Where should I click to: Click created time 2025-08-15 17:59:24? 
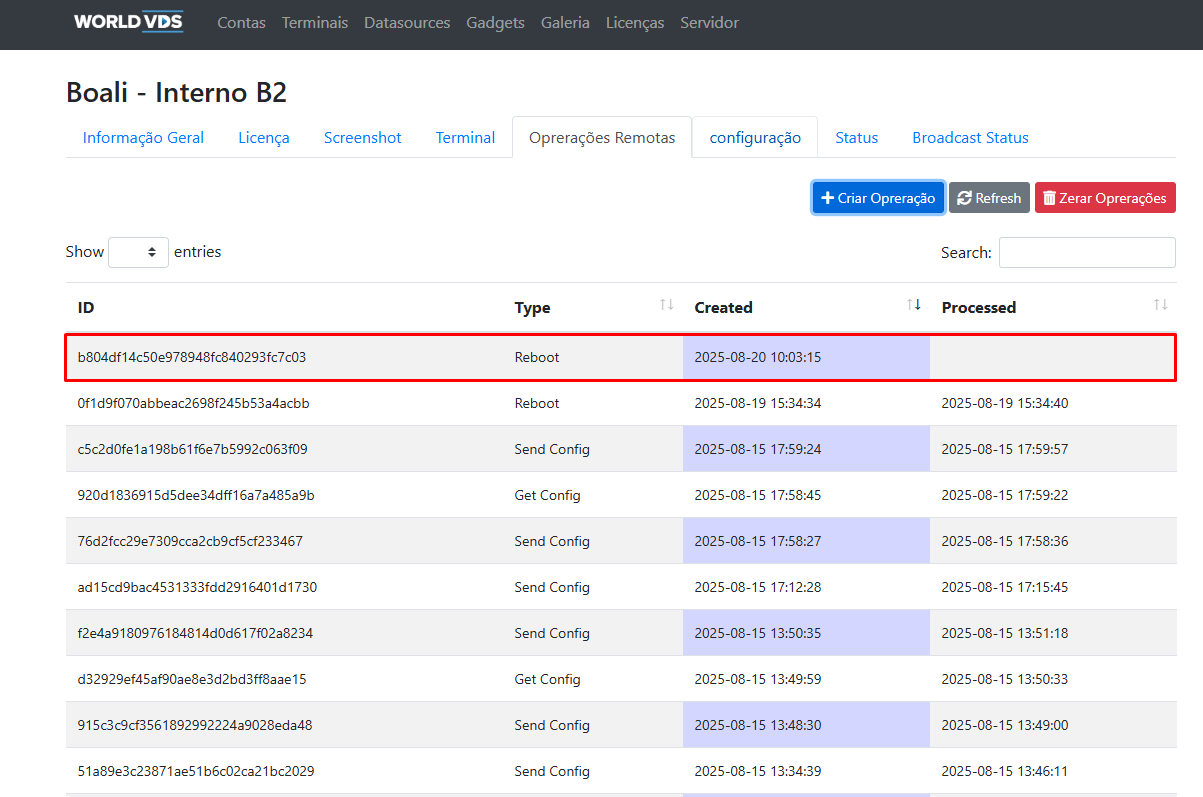(x=758, y=449)
